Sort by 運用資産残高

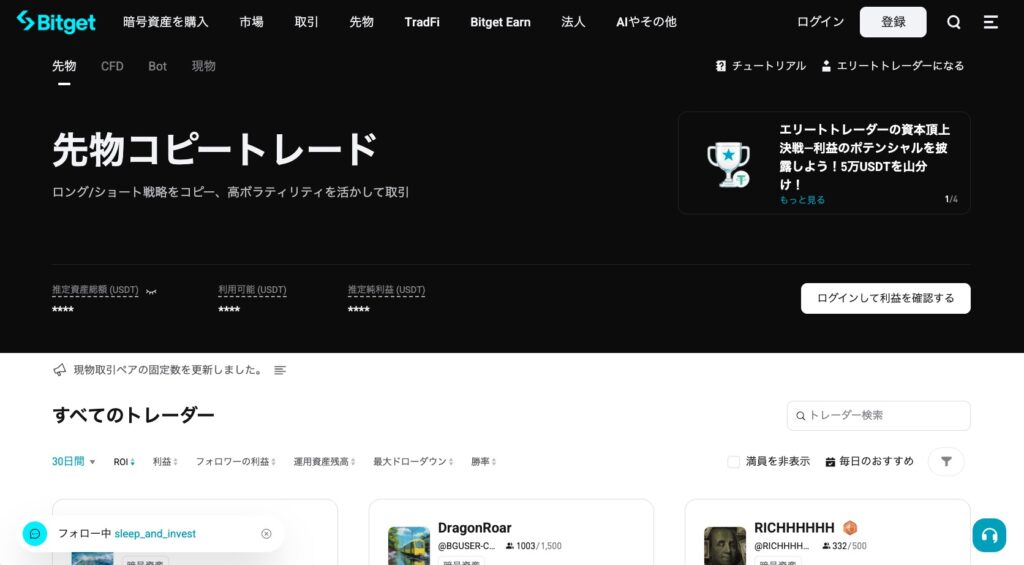click(x=324, y=462)
